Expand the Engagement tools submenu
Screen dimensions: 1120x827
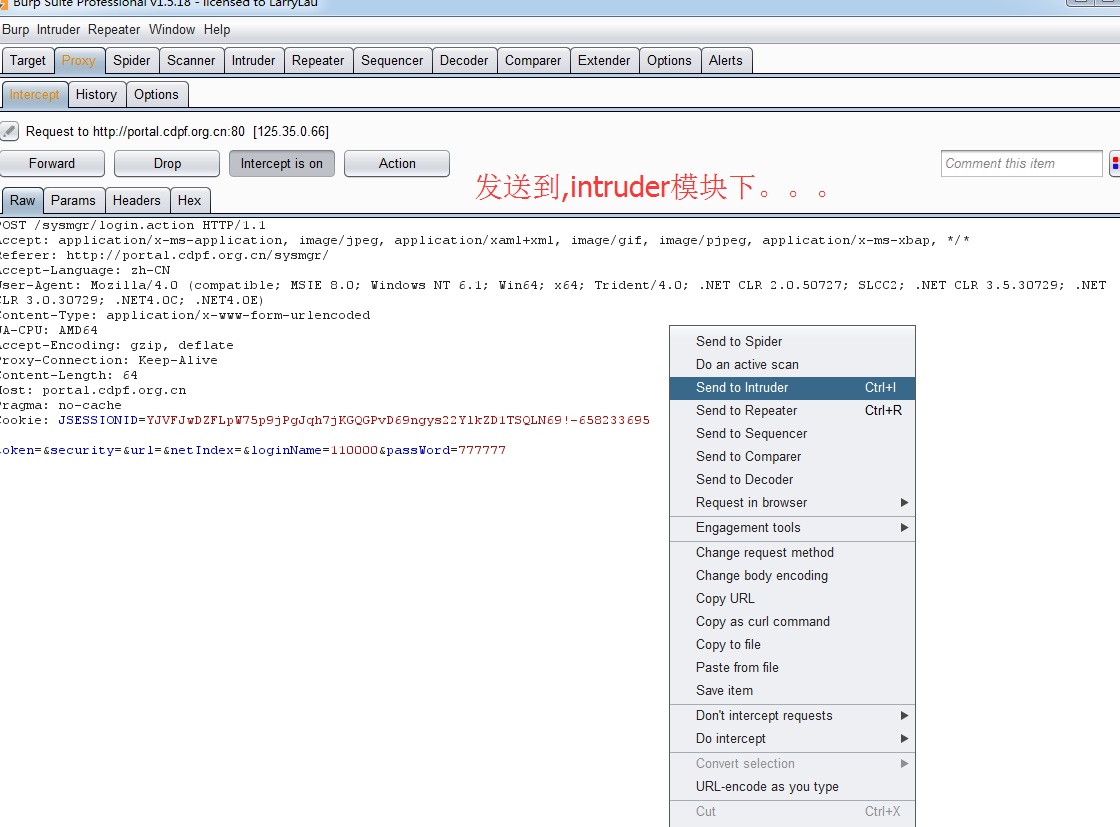792,528
